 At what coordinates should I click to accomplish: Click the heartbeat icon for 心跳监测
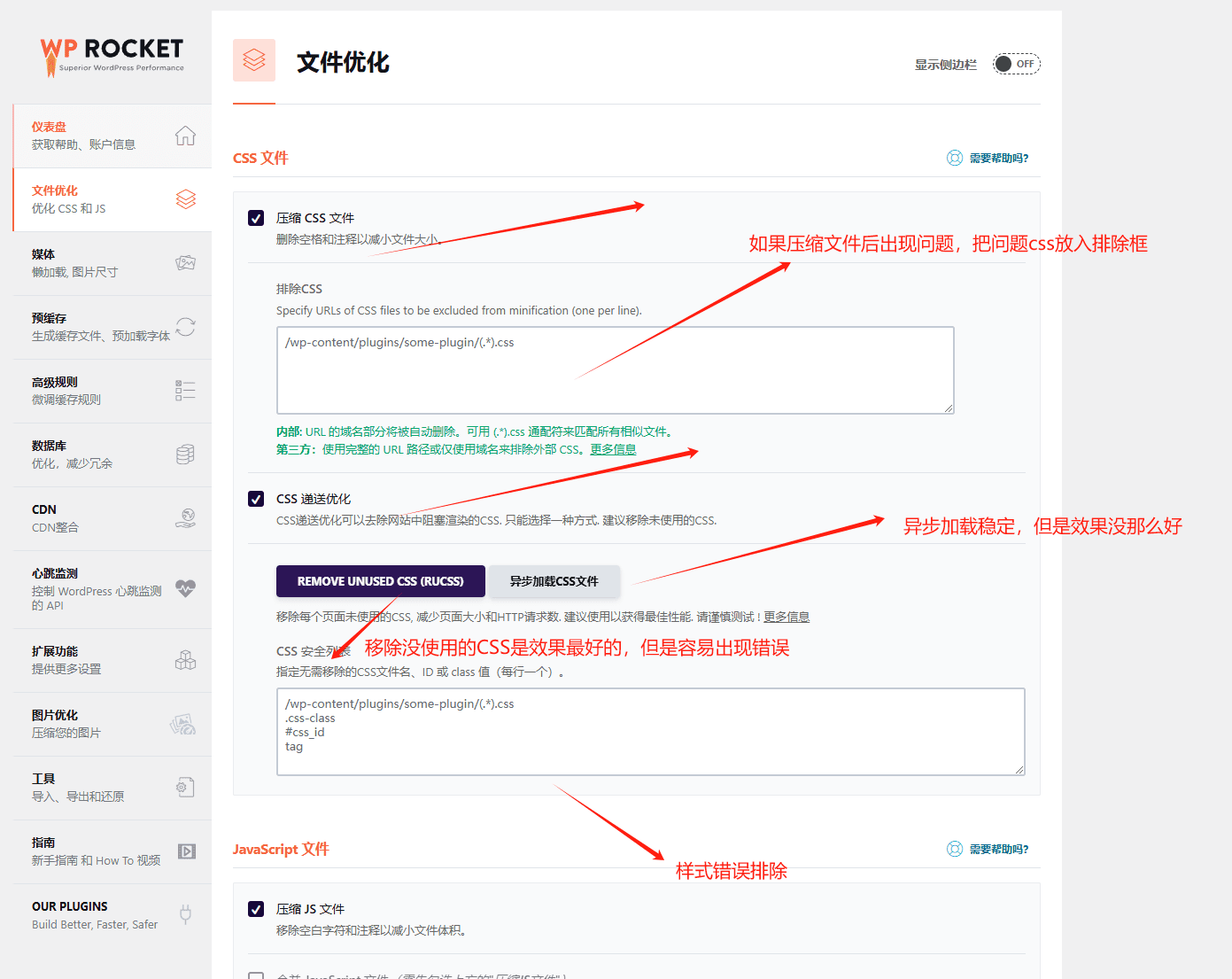185,588
